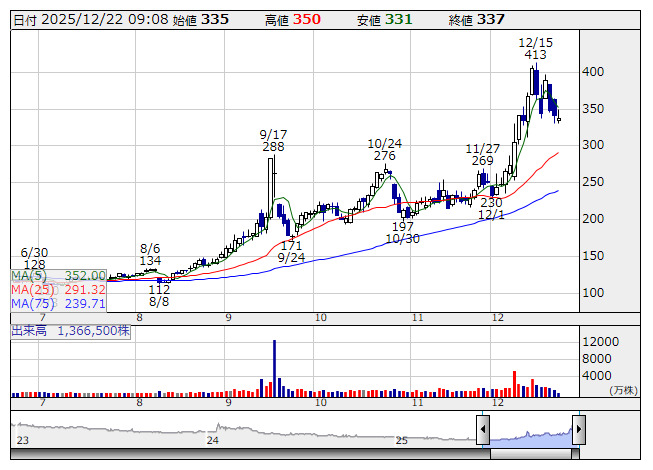This screenshot has height=470, width=653.
Task: Click the right range handle arrow
Action: 578,430
